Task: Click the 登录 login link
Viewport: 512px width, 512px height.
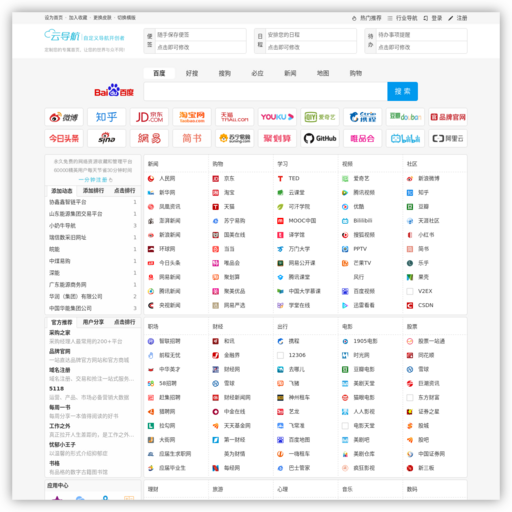Action: pos(433,18)
